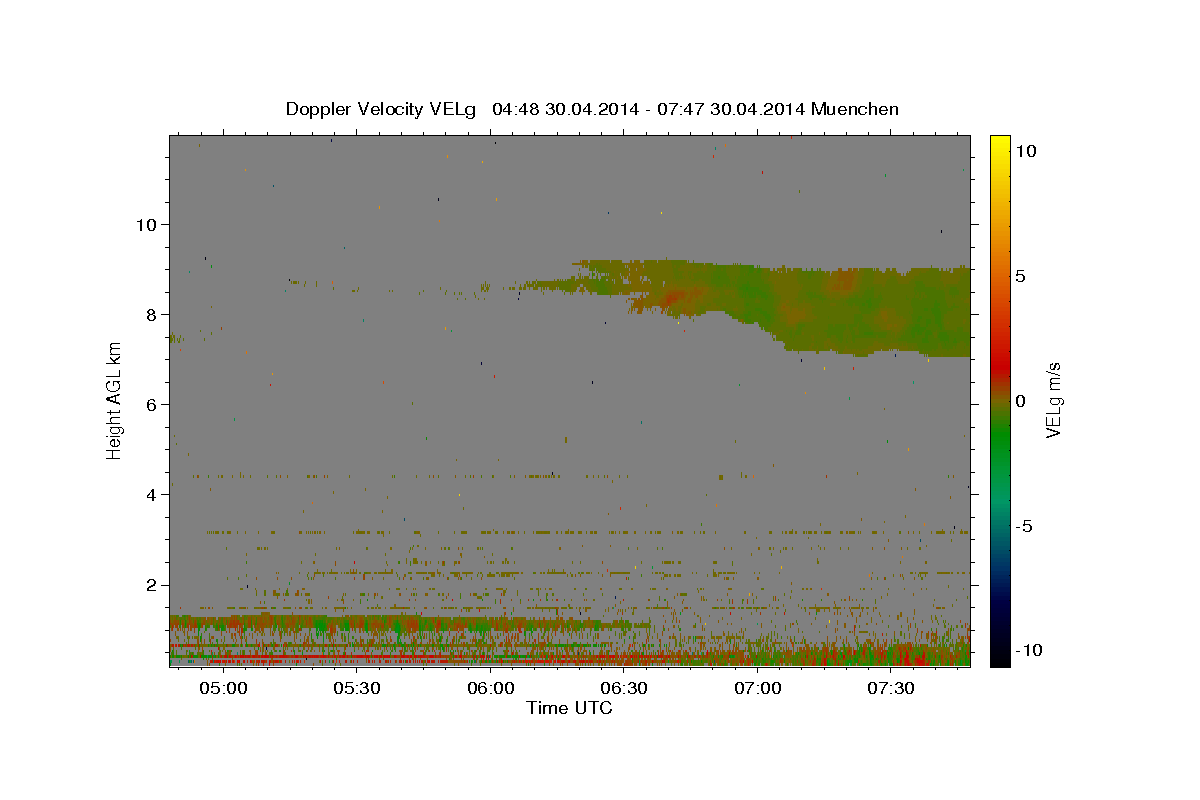Viewport: 1200px width, 800px height.
Task: Click the plot title 'Doppler Velocity VELg'
Action: [x=381, y=109]
